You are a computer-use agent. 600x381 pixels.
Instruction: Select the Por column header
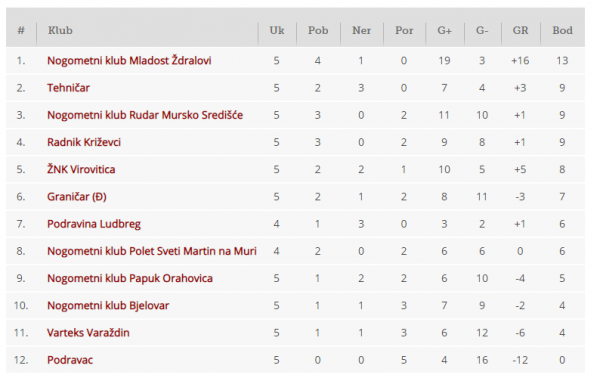(404, 30)
